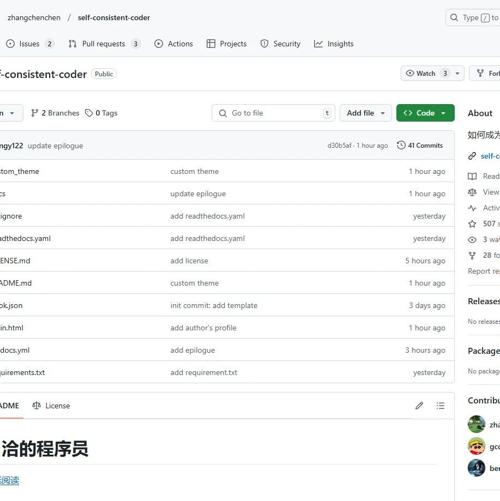The width and height of the screenshot is (500, 501).
Task: Open the latest commit message update epilogue
Action: pos(55,146)
